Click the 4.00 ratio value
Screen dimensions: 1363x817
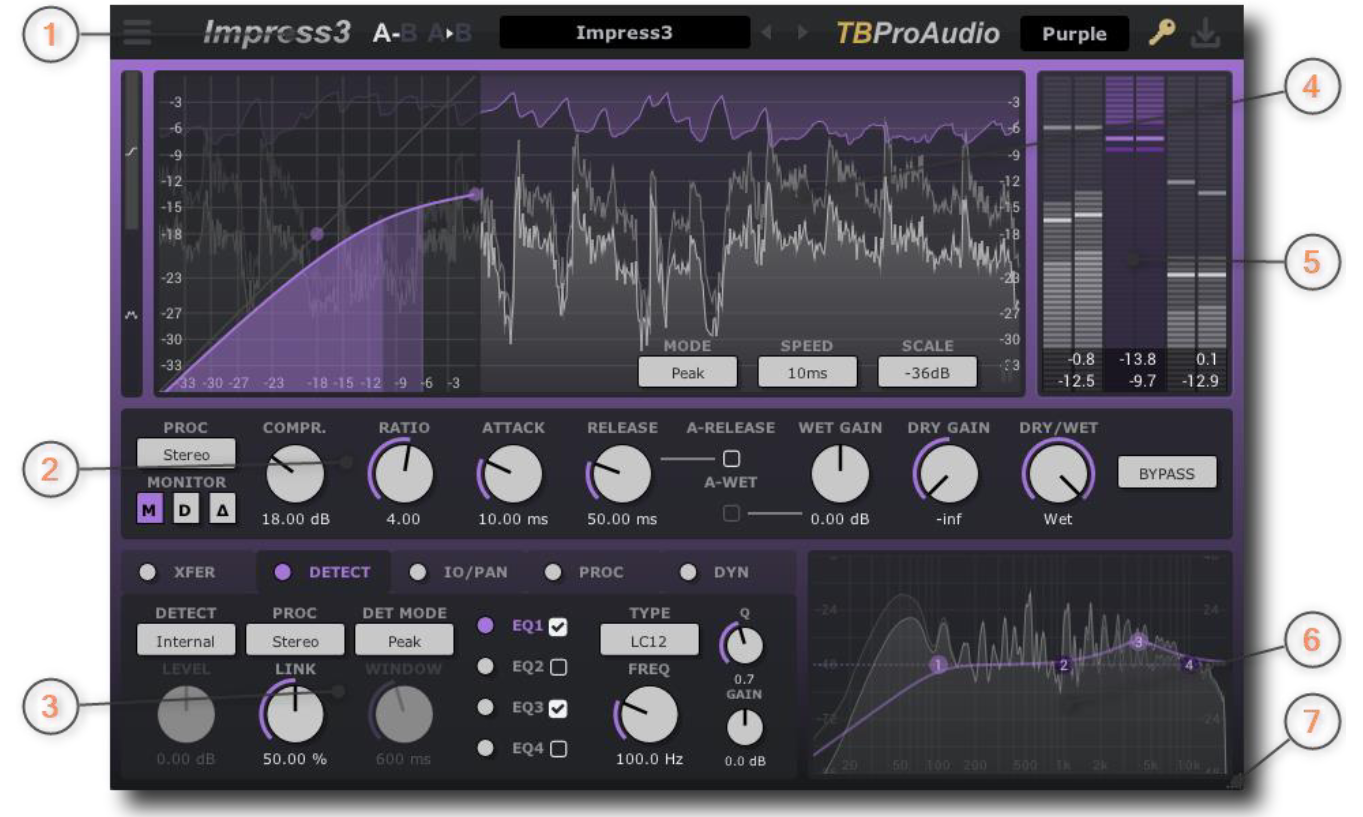[x=404, y=520]
